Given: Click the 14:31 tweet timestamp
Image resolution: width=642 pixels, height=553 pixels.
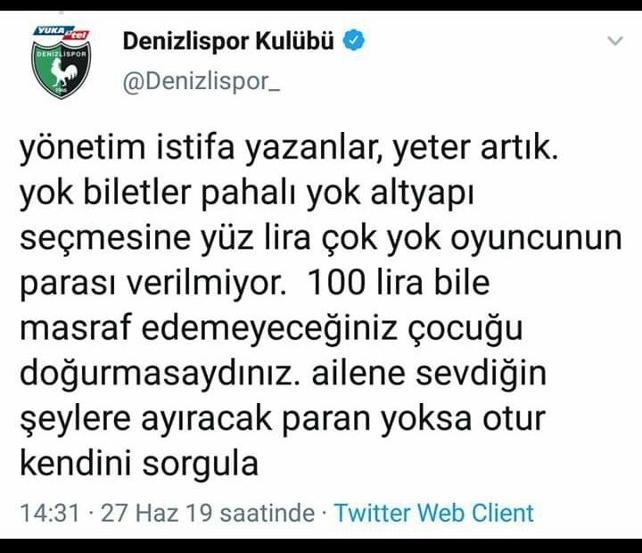Looking at the screenshot, I should (50, 513).
